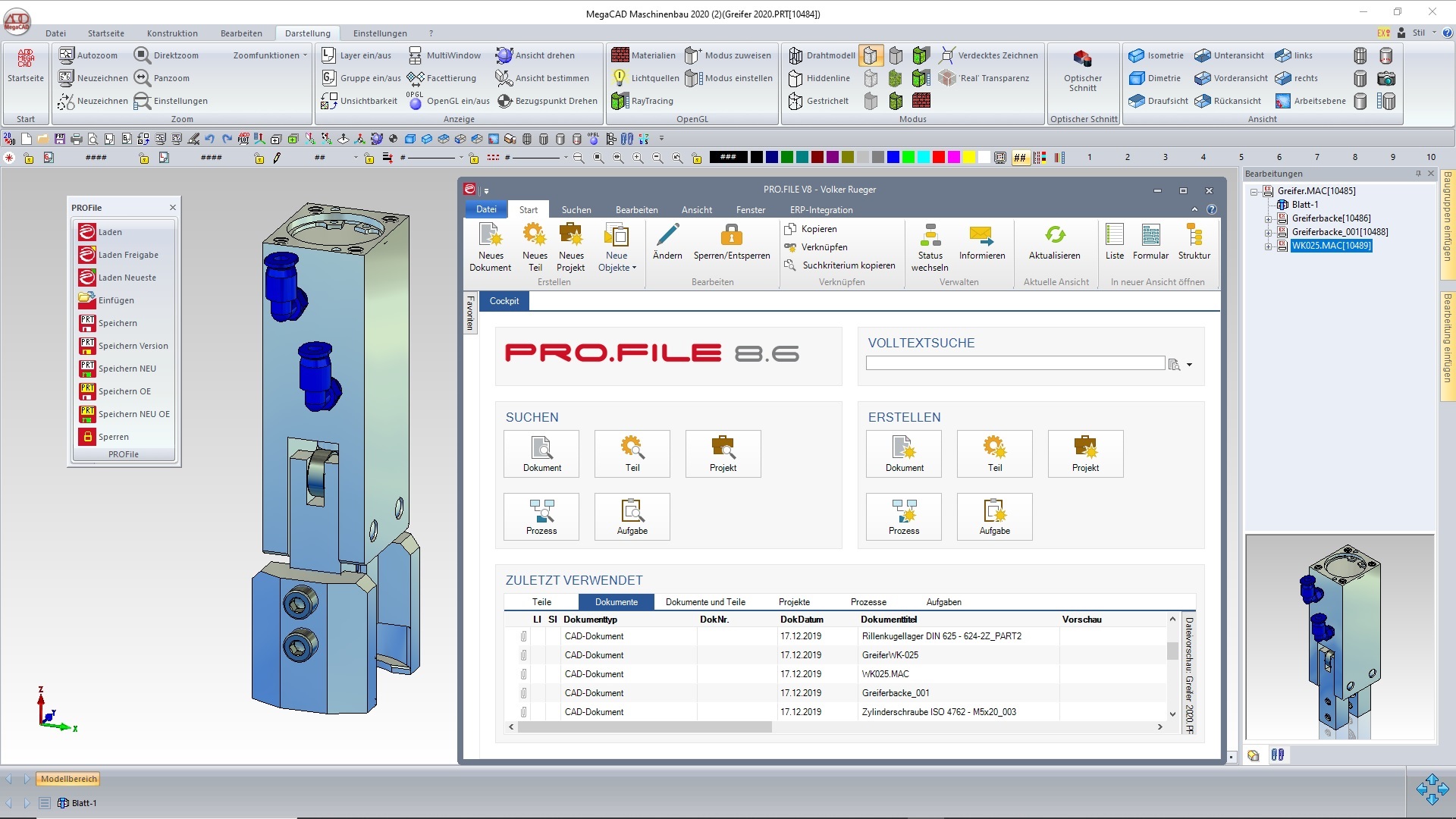Click the Volltextsuche input field

click(x=1015, y=364)
